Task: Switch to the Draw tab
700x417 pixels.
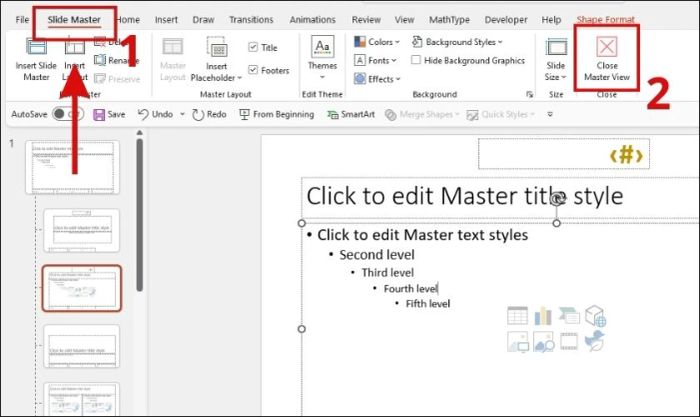Action: click(203, 20)
